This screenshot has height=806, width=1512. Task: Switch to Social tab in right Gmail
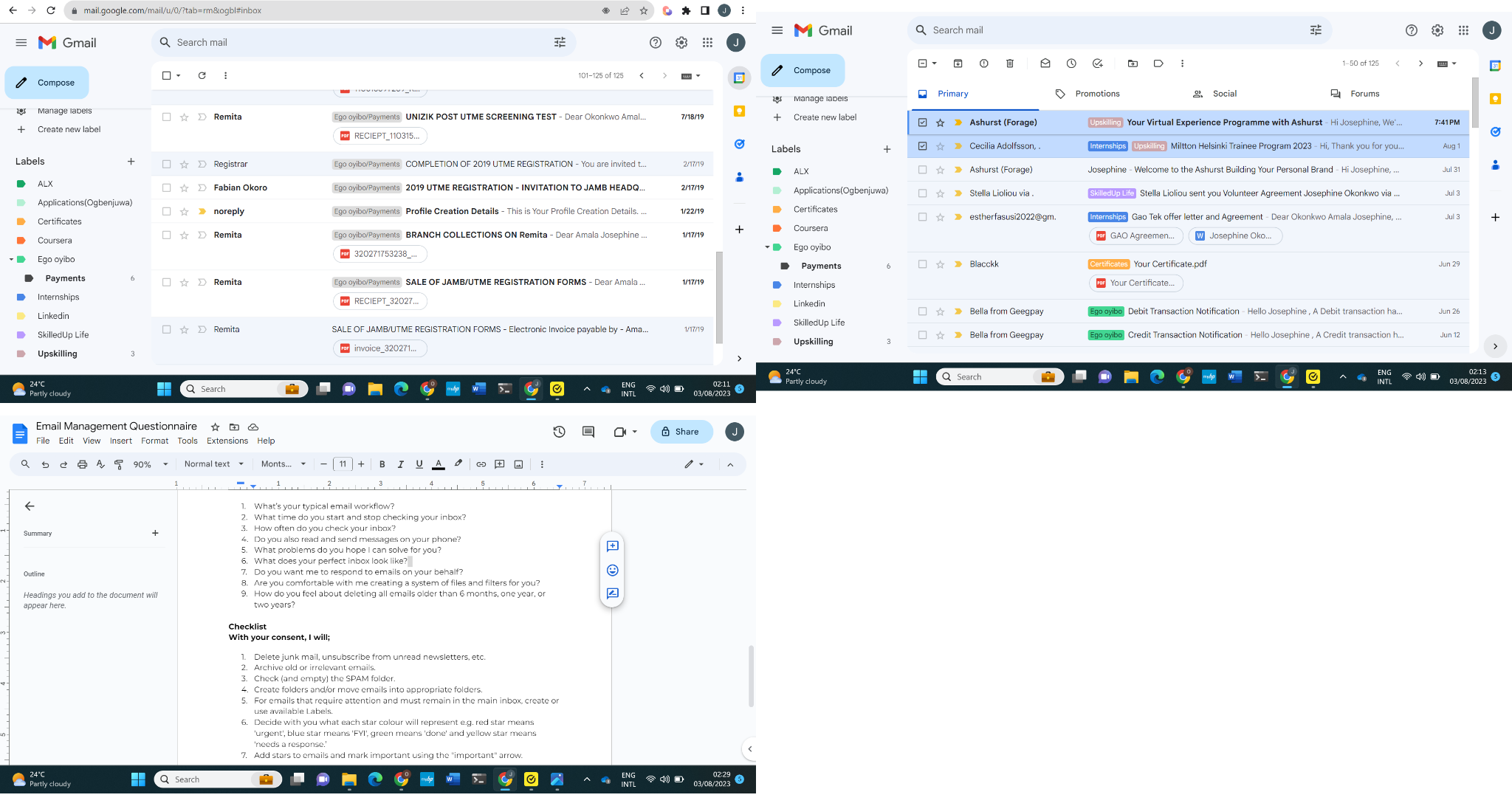[x=1224, y=94]
